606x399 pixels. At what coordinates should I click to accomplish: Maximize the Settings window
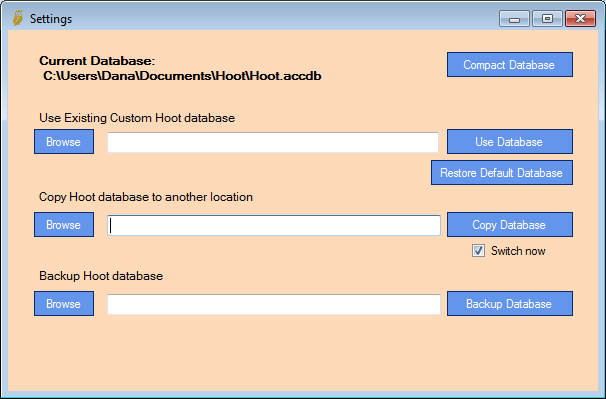(547, 19)
